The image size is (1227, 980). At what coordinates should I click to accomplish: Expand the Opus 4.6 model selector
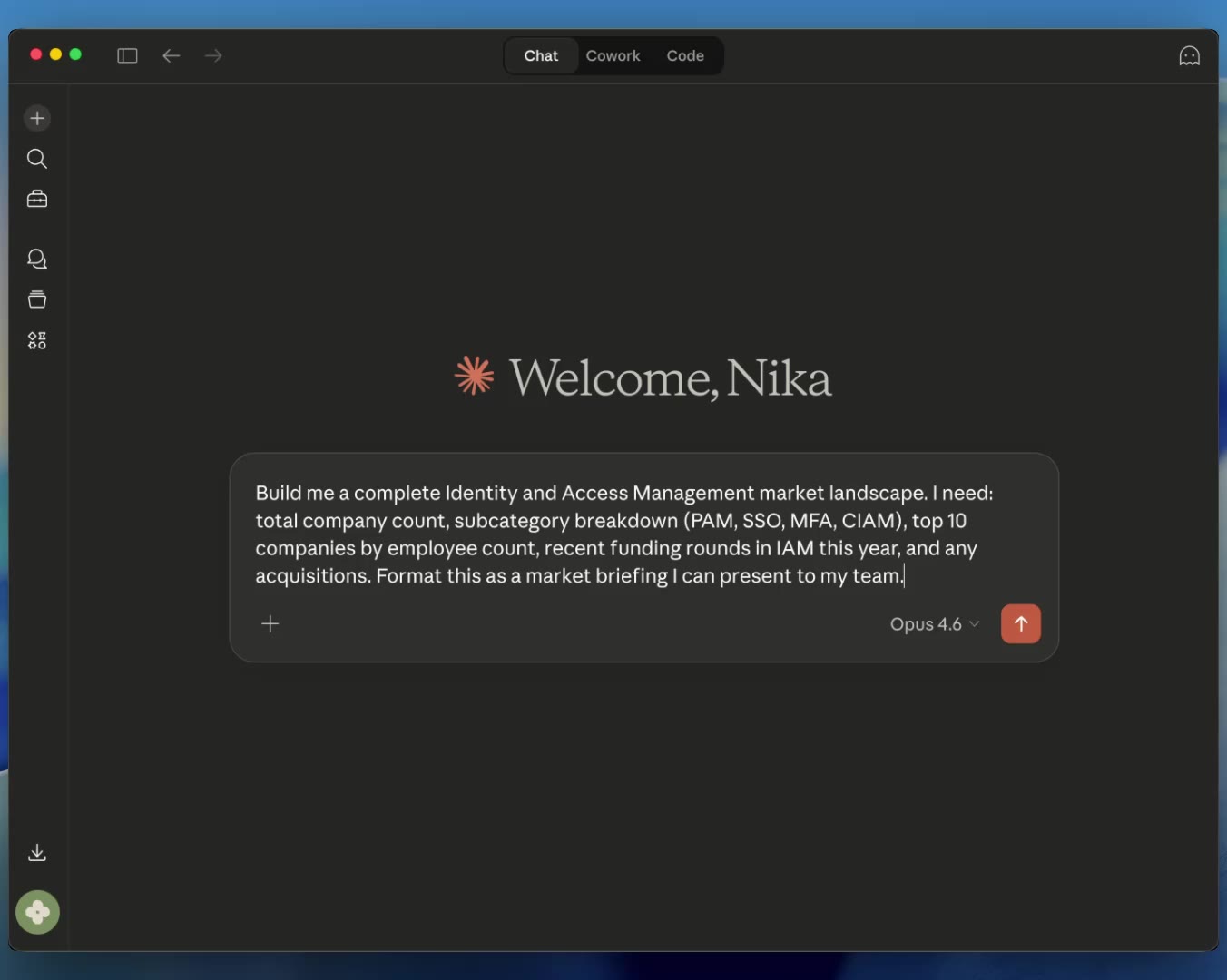coord(934,624)
